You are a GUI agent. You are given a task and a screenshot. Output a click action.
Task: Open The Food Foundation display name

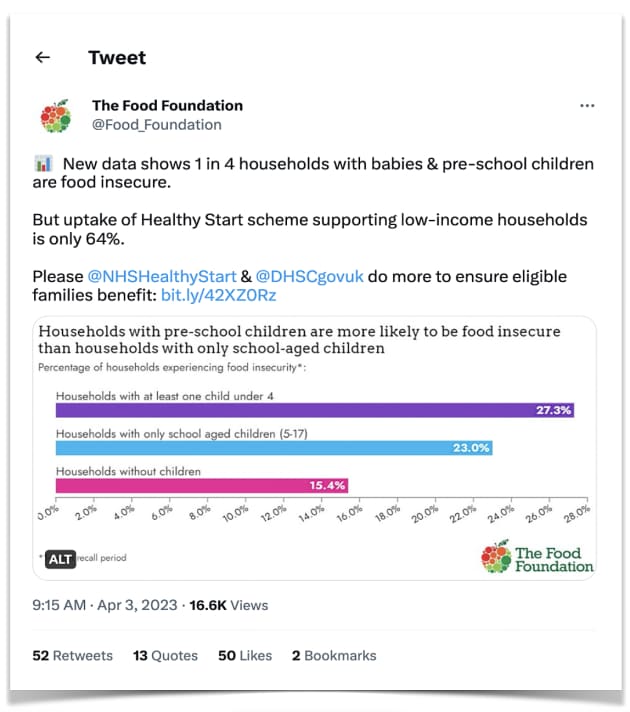tap(167, 105)
